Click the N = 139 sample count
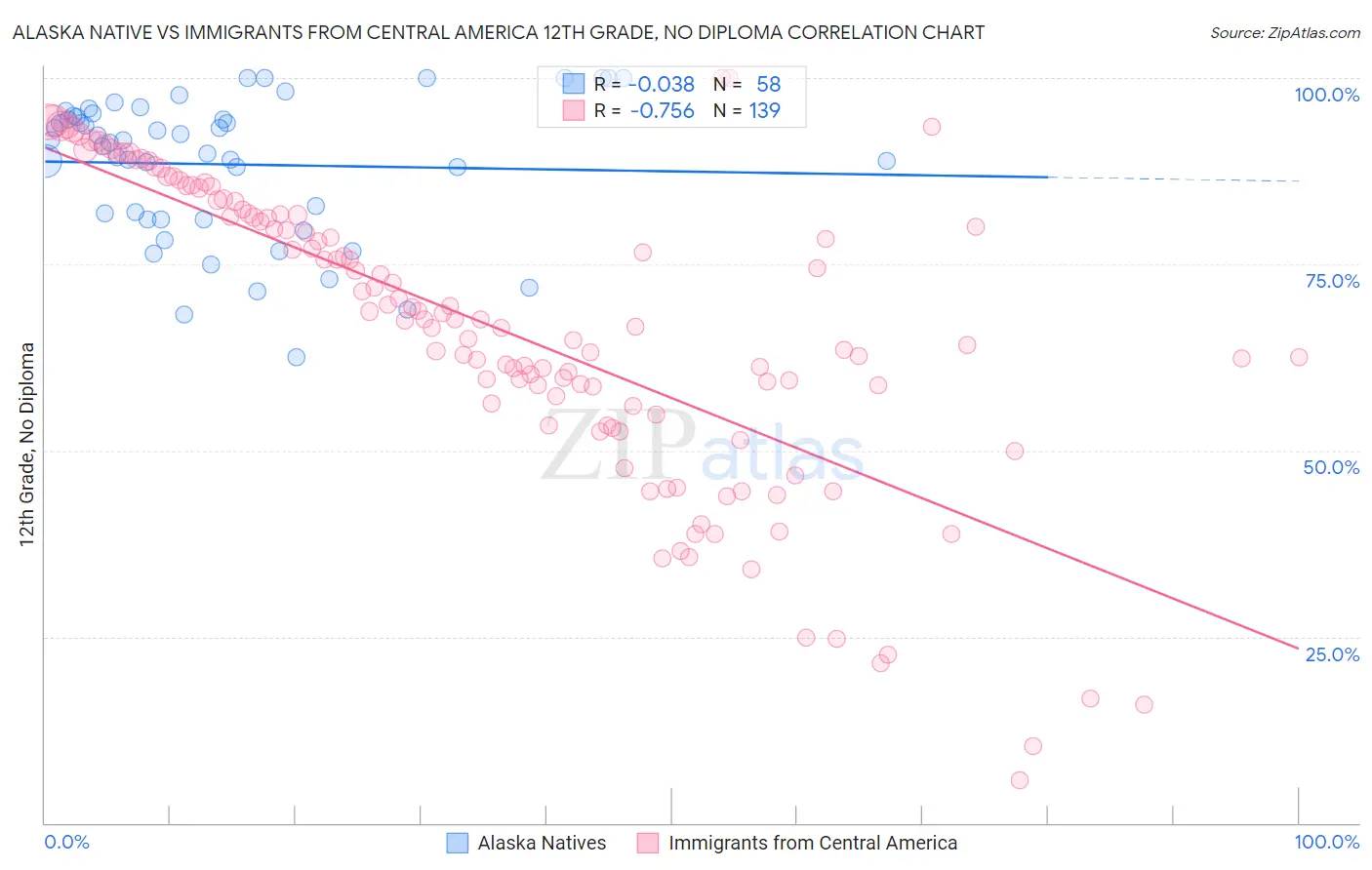This screenshot has width=1372, height=870. [747, 110]
